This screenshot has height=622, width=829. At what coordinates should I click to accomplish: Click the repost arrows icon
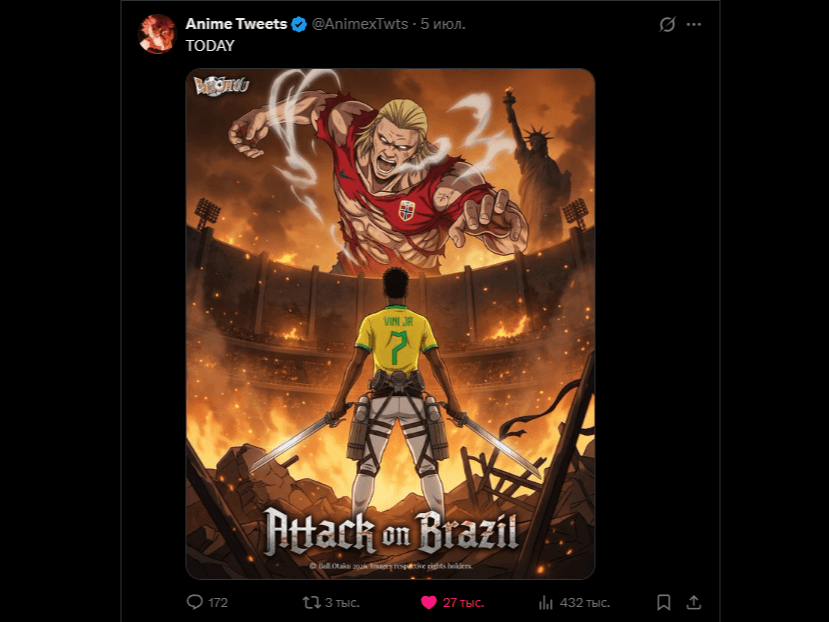(311, 602)
